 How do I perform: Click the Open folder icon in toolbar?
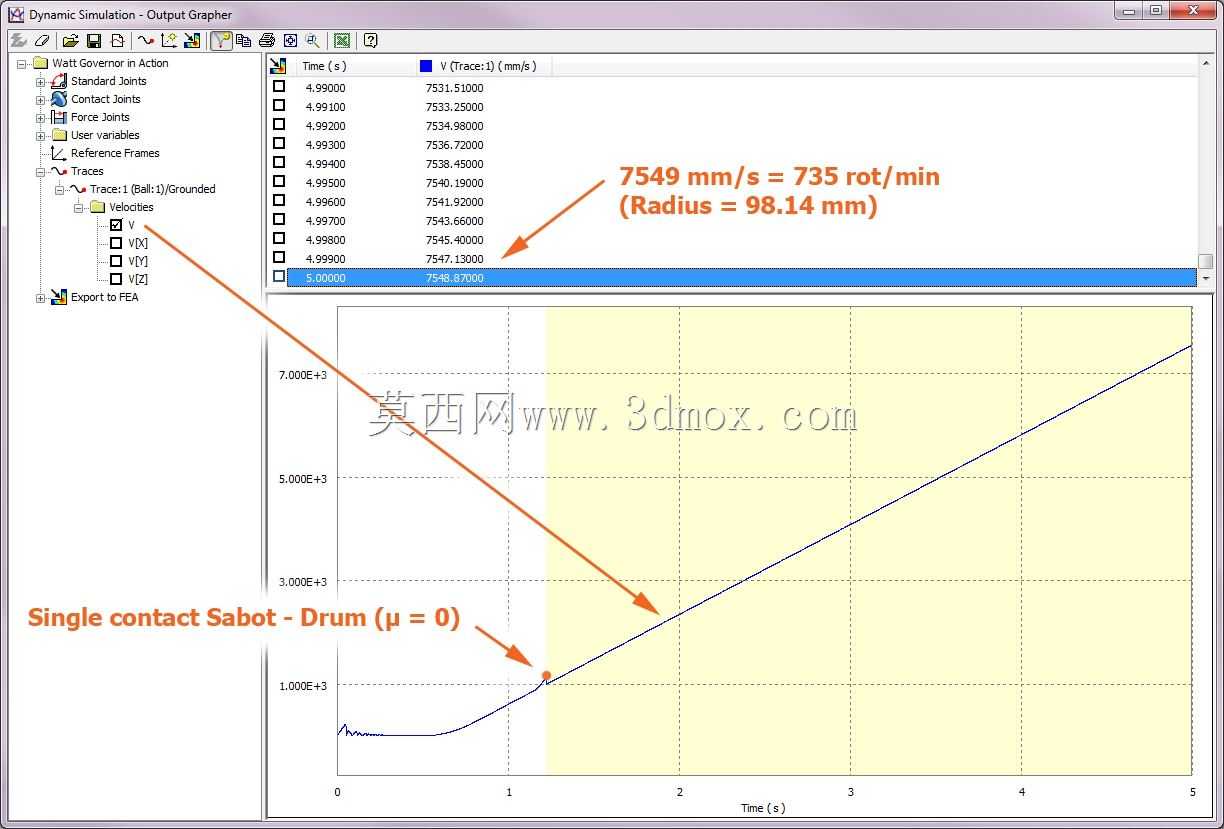(70, 41)
